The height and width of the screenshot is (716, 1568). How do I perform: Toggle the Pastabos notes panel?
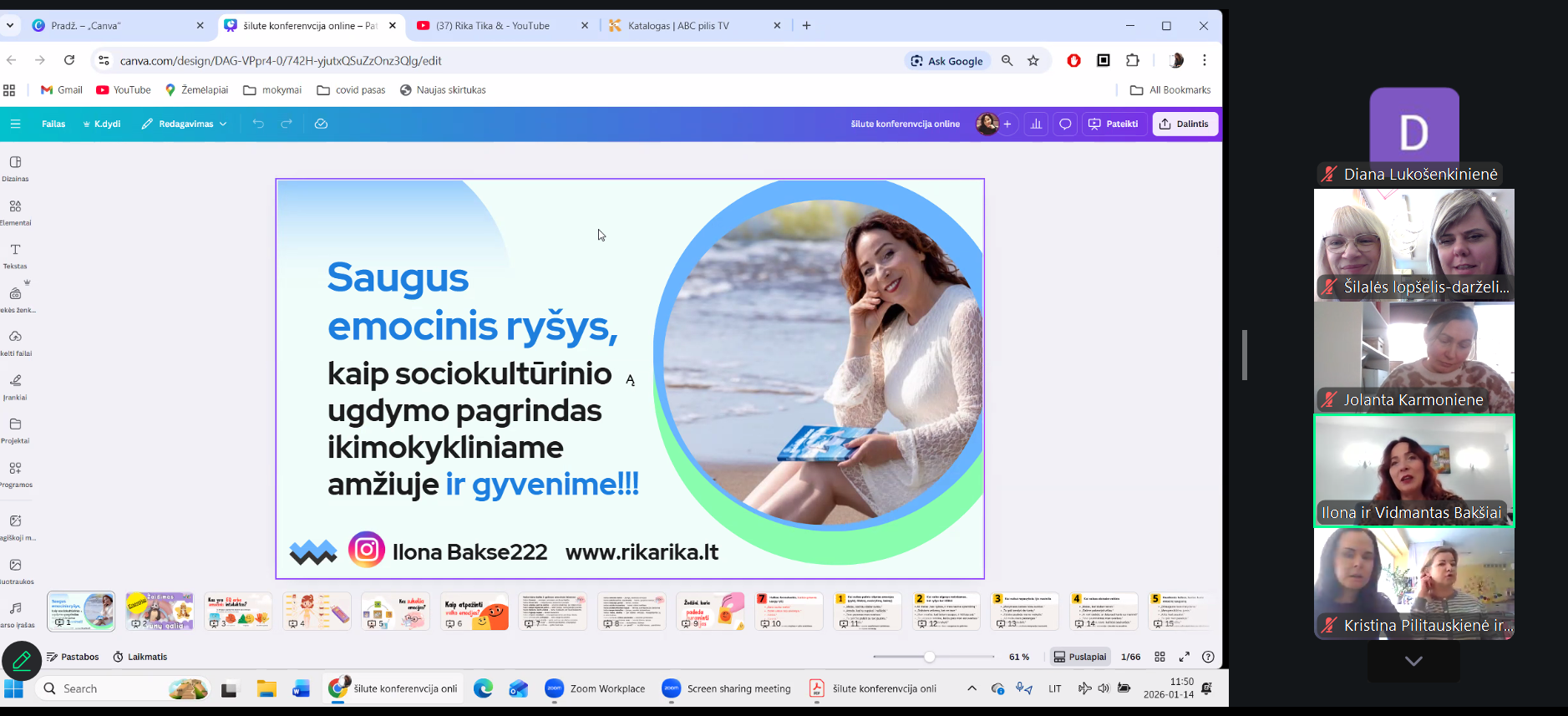pos(73,657)
